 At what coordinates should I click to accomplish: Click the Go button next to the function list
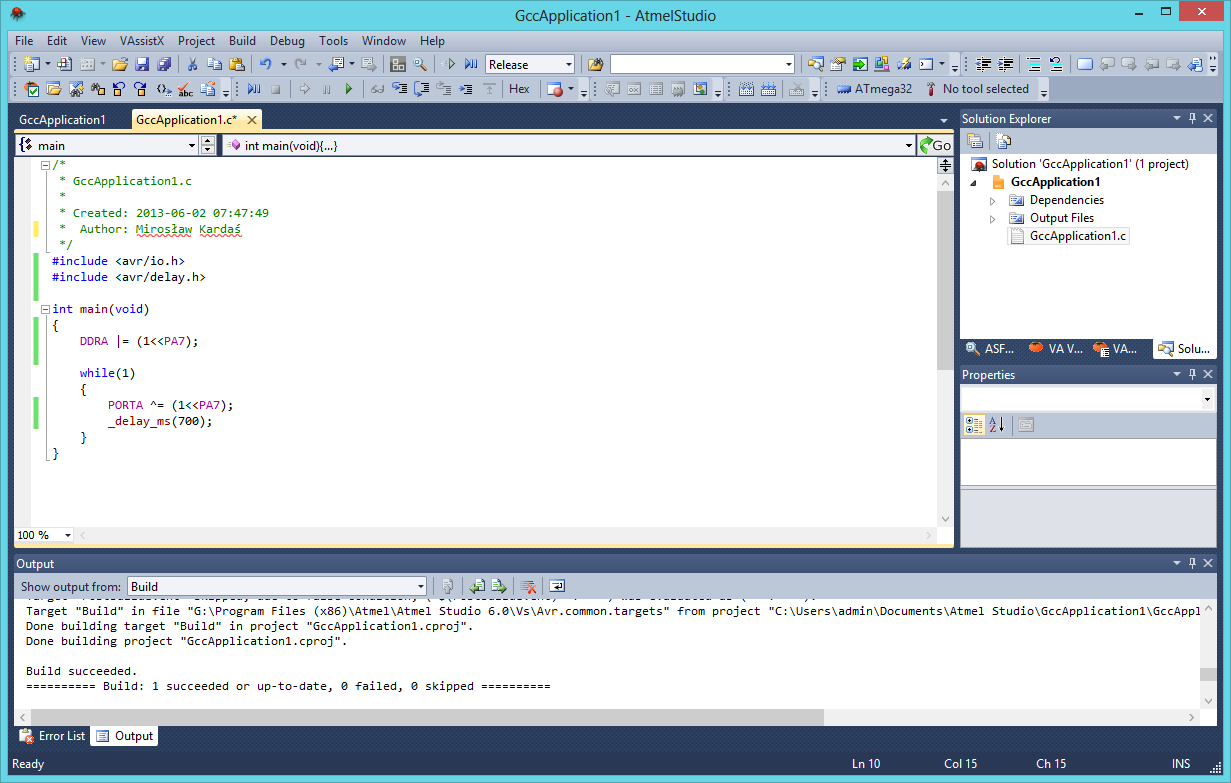coord(936,145)
